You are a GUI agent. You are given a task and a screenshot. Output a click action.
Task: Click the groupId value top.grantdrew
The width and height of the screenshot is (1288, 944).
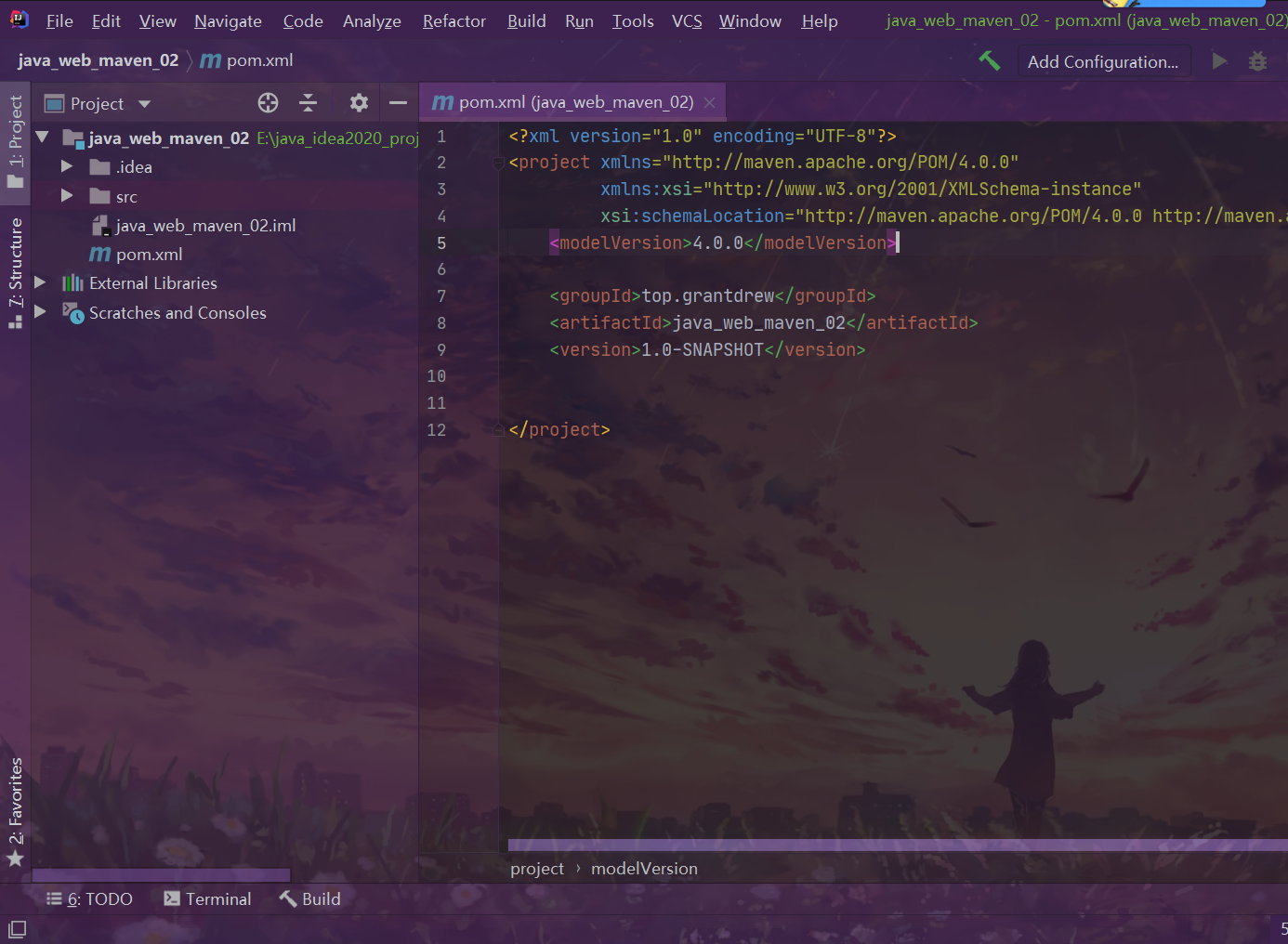tap(708, 295)
